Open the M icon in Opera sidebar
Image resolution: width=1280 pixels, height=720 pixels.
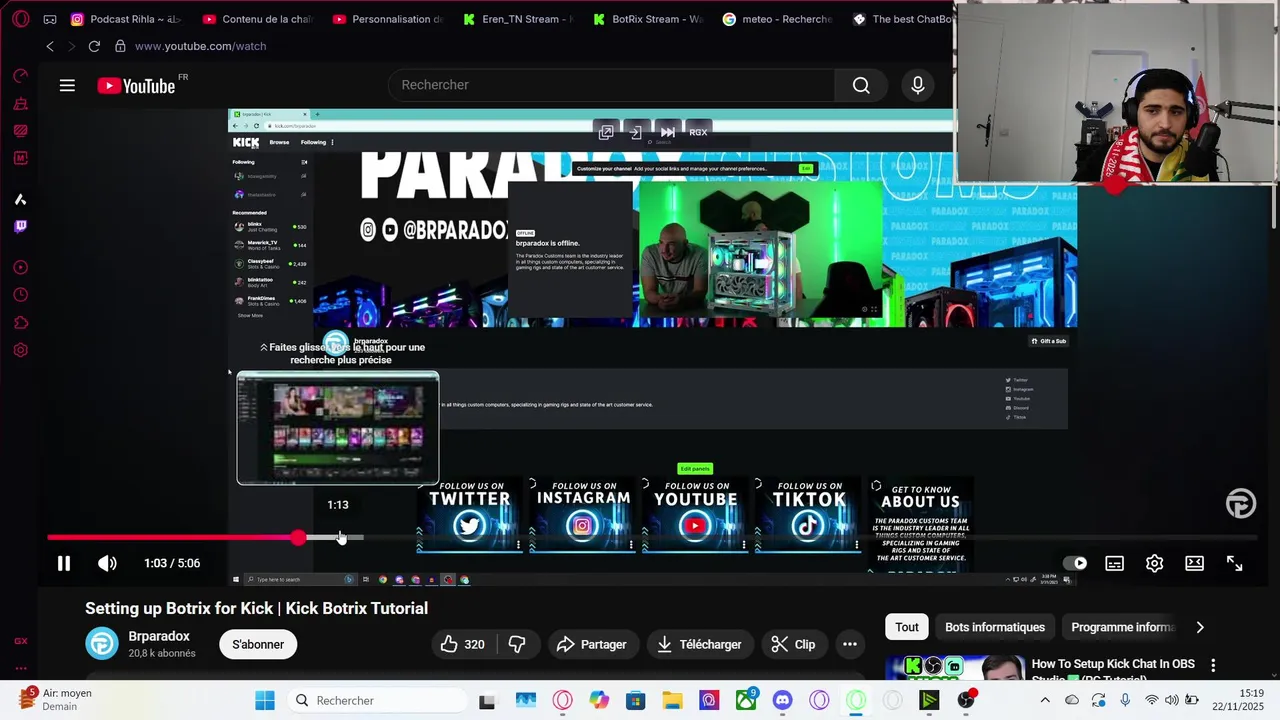pyautogui.click(x=20, y=158)
